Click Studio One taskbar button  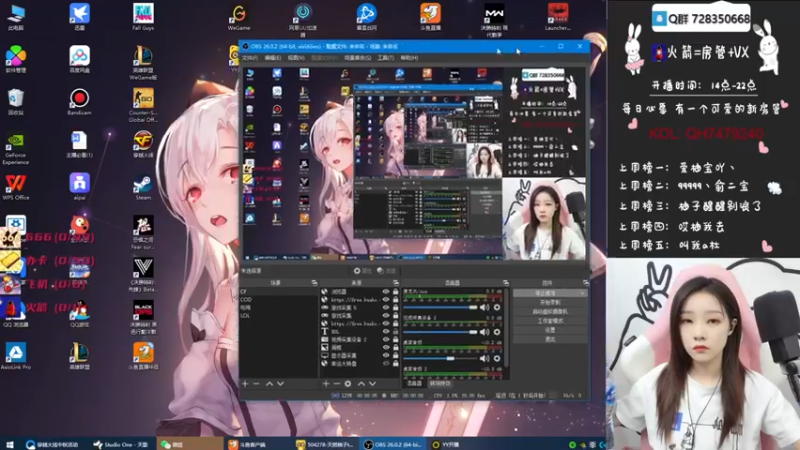click(x=121, y=444)
